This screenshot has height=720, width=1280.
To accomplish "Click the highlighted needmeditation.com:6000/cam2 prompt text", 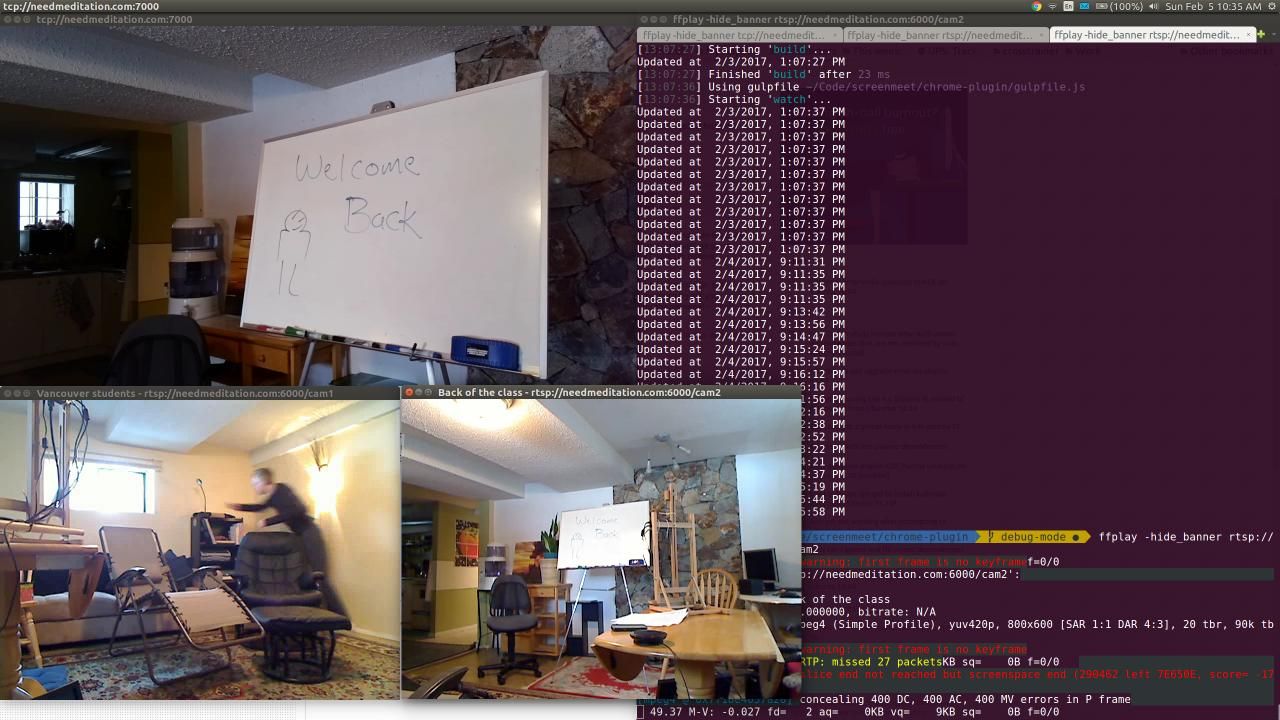I will pos(910,574).
